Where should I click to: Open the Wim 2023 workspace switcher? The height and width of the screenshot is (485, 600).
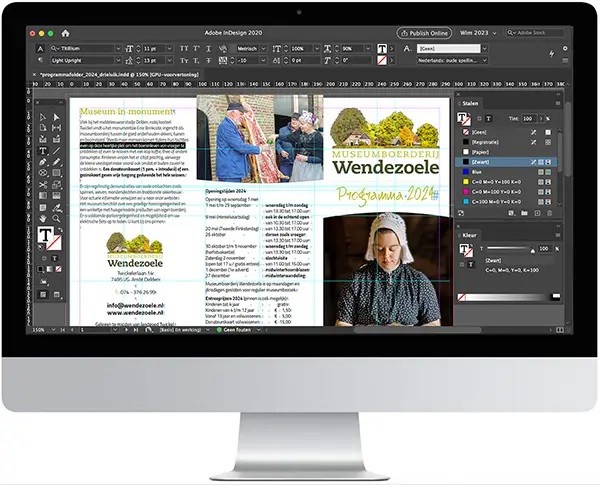click(478, 33)
